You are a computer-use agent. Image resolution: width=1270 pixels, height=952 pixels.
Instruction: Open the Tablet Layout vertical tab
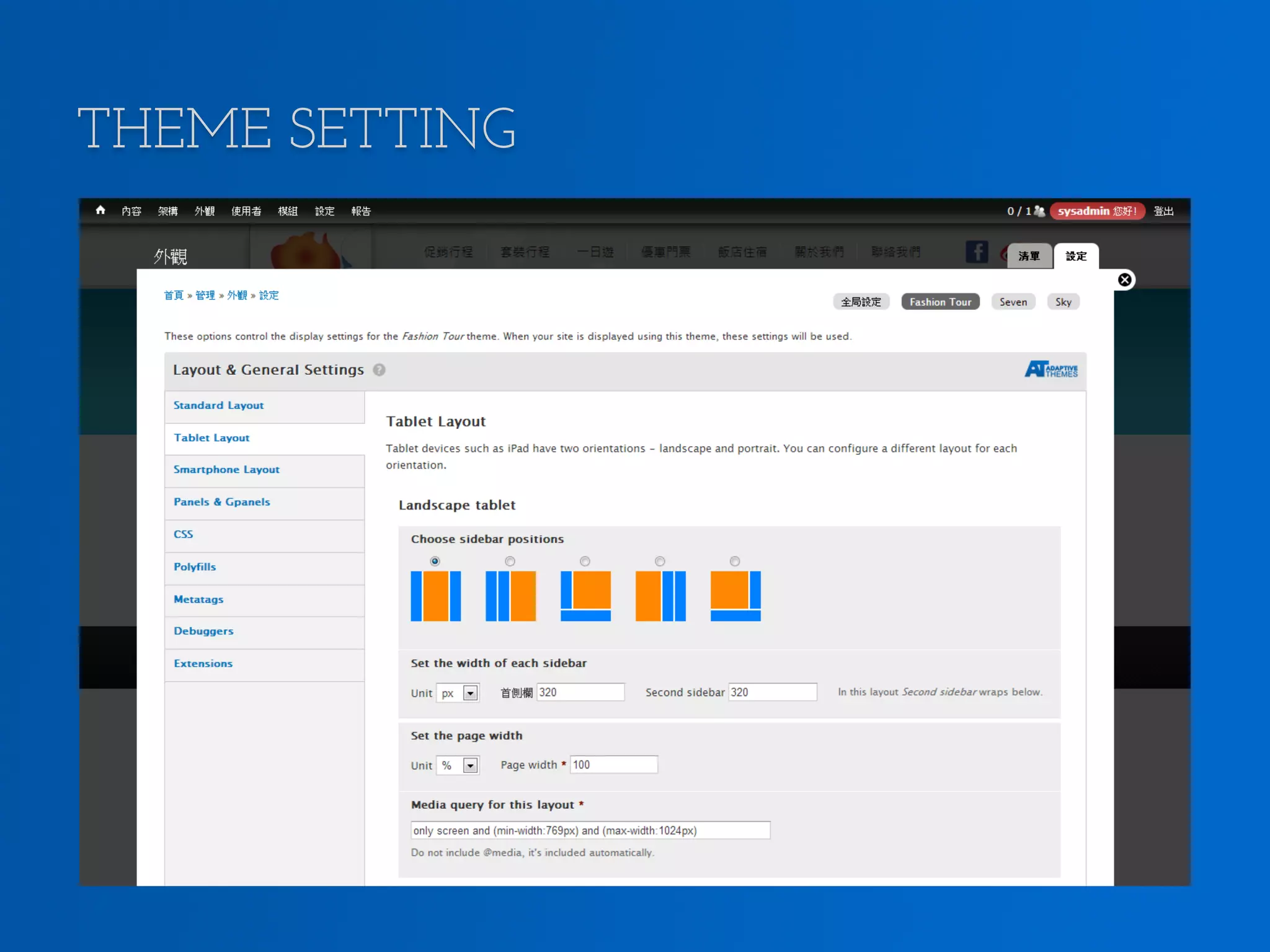tap(265, 438)
